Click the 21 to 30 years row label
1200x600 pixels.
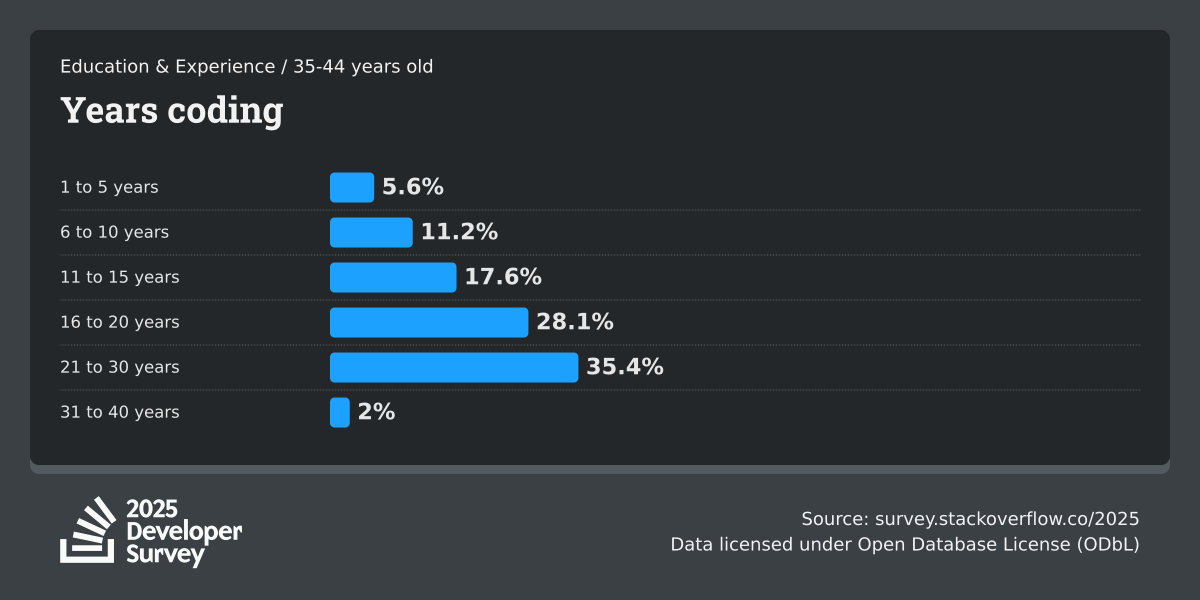120,367
